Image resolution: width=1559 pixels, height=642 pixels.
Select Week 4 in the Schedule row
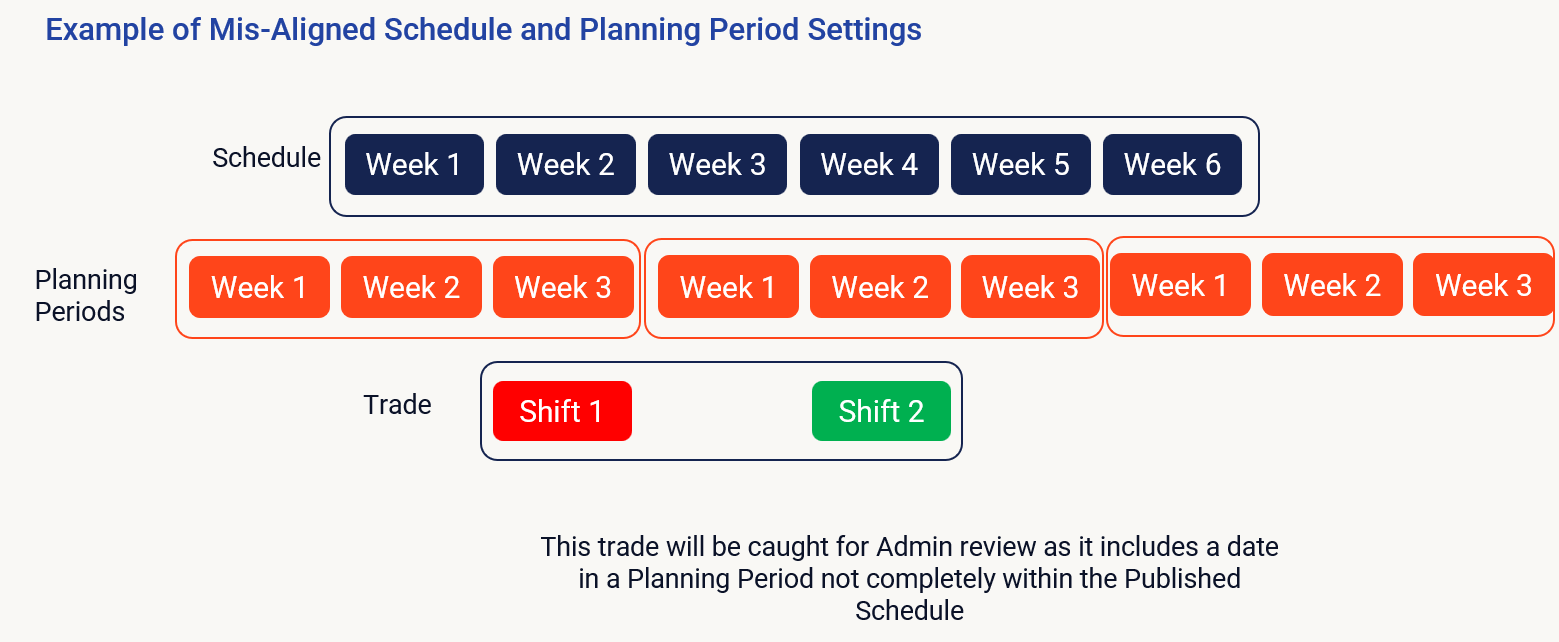[x=869, y=164]
